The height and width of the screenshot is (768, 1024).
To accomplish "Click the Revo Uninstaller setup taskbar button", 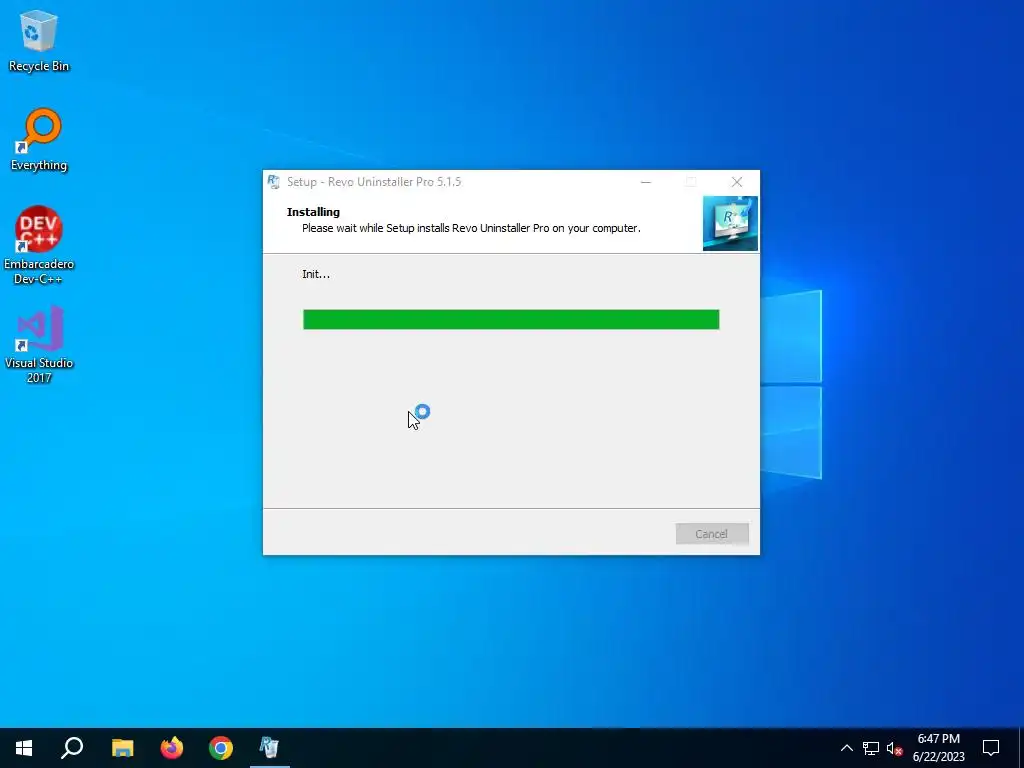I will coord(270,748).
